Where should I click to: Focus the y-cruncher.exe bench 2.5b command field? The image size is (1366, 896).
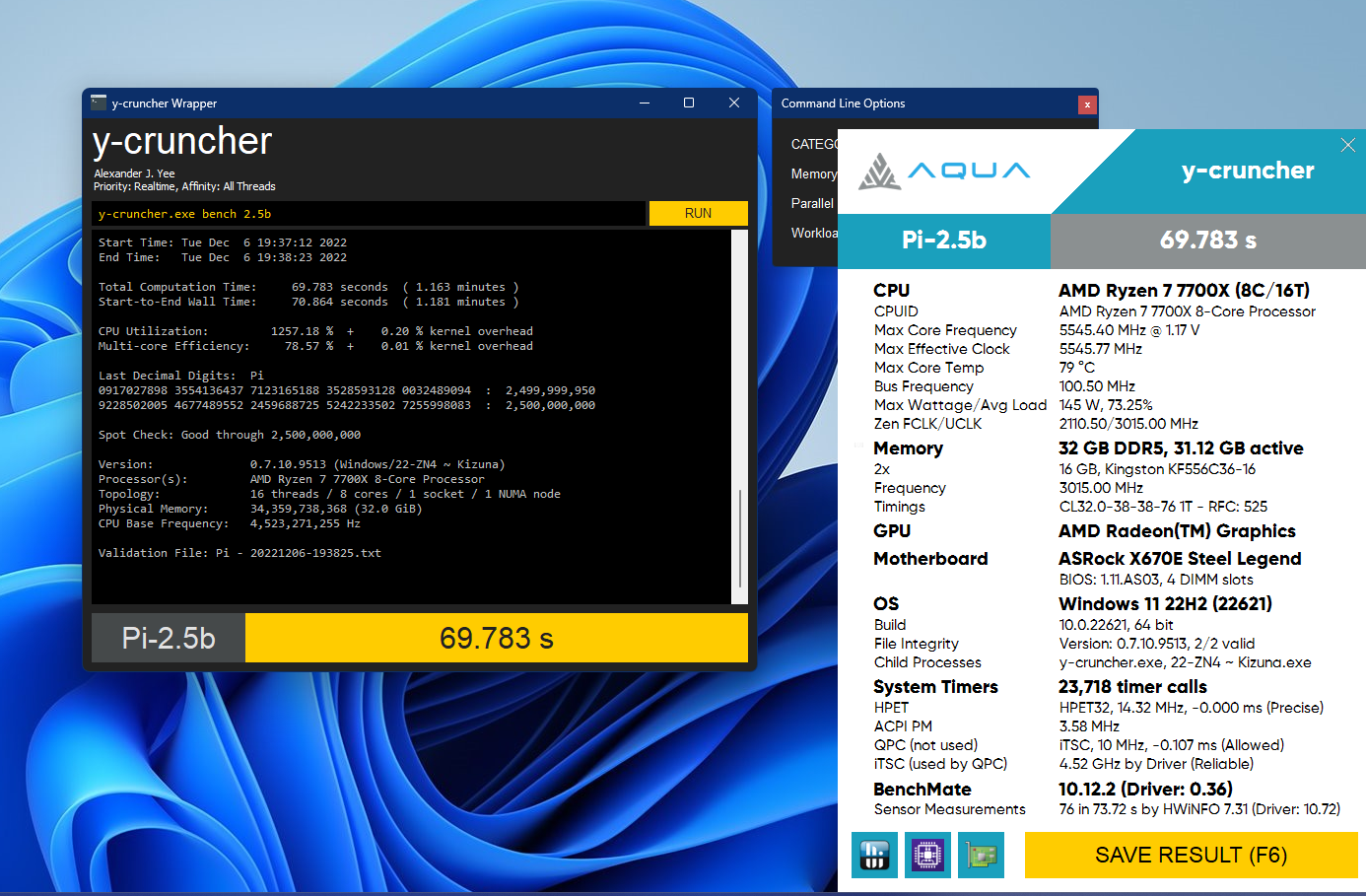pos(370,213)
